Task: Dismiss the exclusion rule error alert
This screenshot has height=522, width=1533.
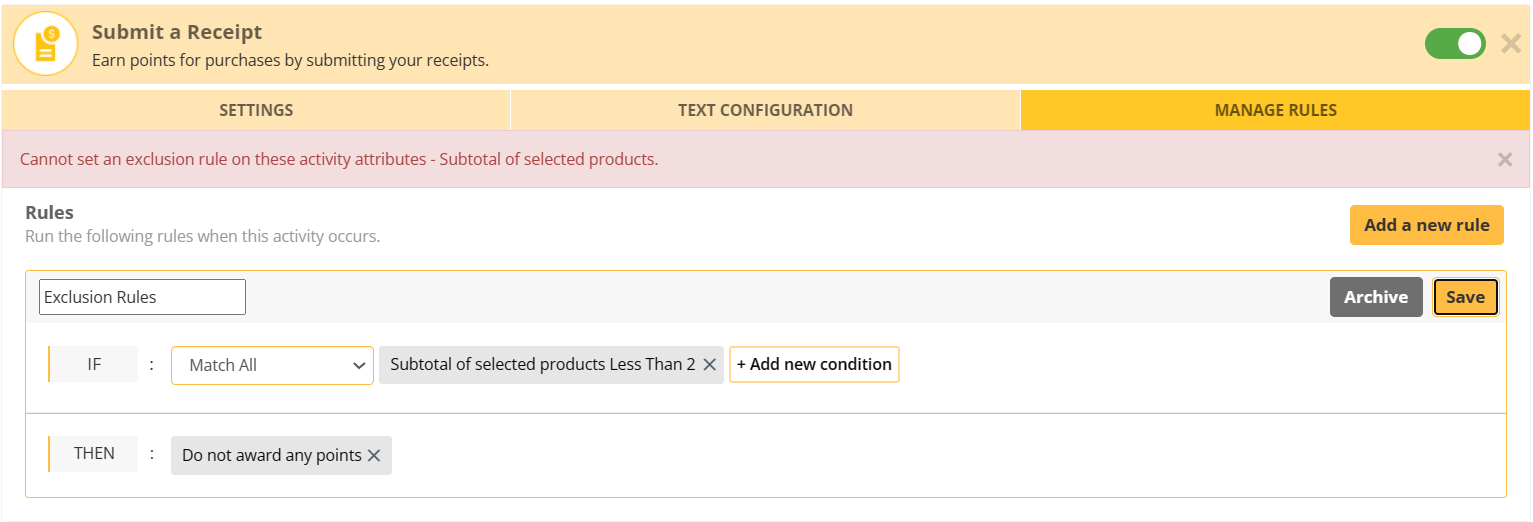Action: [1504, 159]
